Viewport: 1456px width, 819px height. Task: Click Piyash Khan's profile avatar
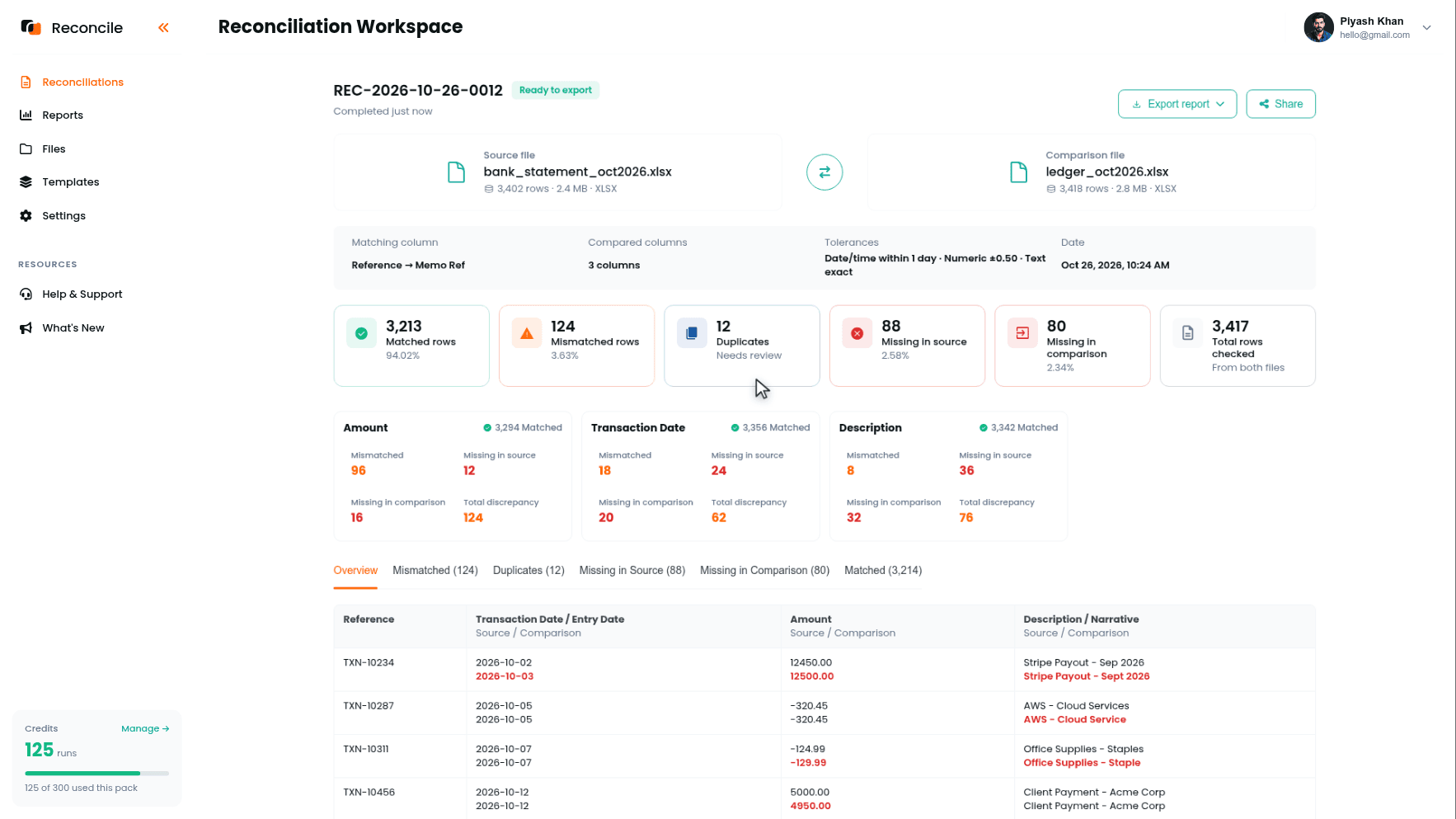1318,27
